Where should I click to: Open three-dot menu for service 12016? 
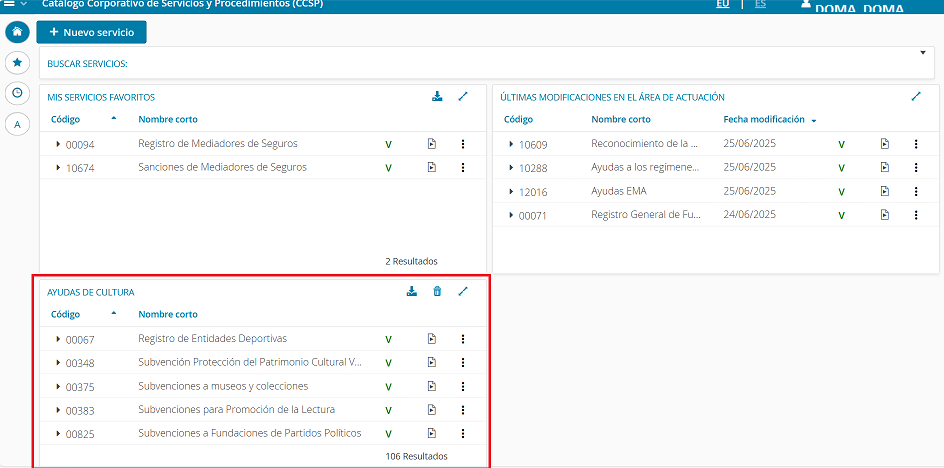[x=916, y=191]
